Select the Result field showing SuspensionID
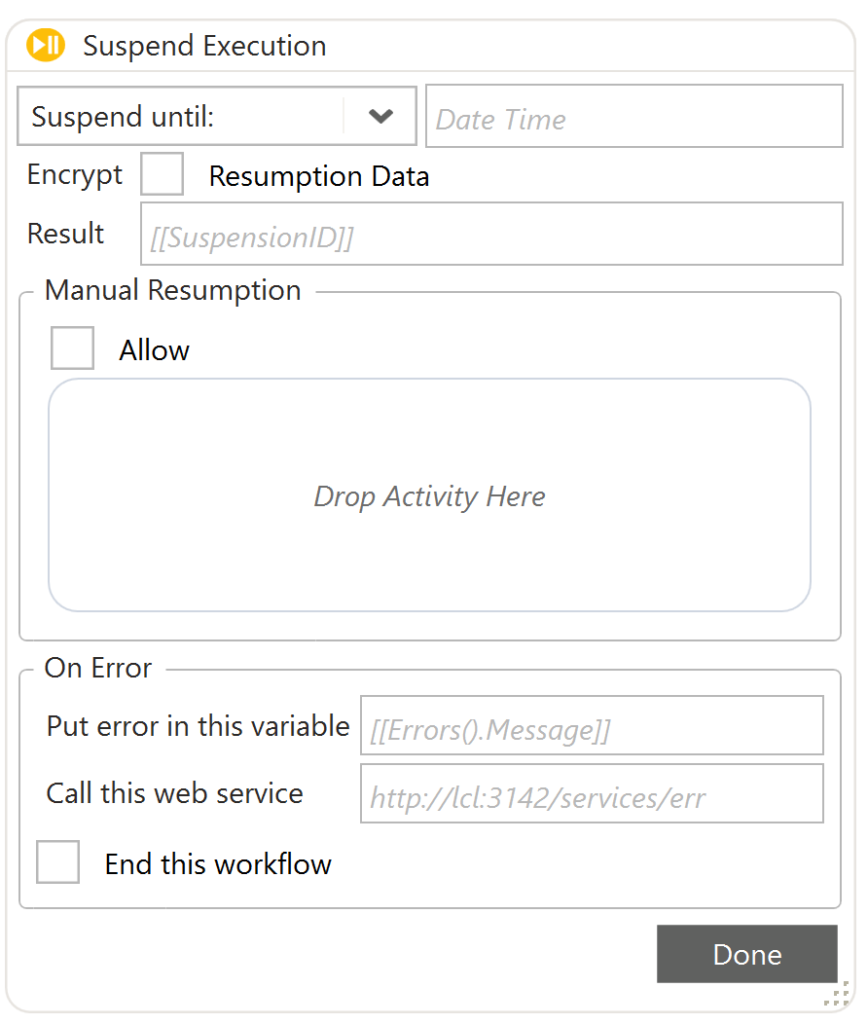 click(x=491, y=234)
